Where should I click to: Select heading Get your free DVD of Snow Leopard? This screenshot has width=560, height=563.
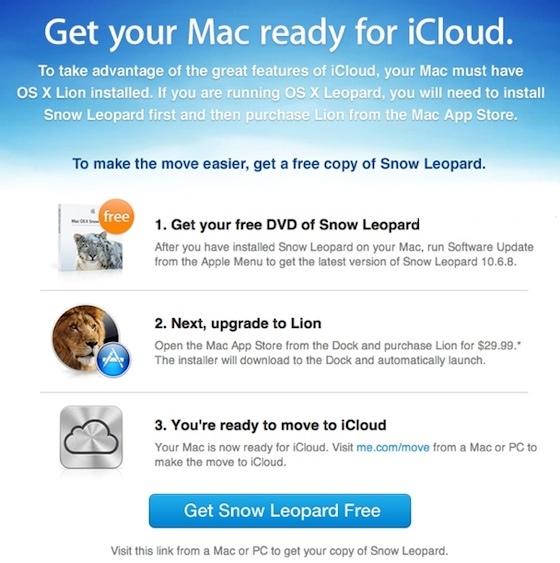coord(287,225)
